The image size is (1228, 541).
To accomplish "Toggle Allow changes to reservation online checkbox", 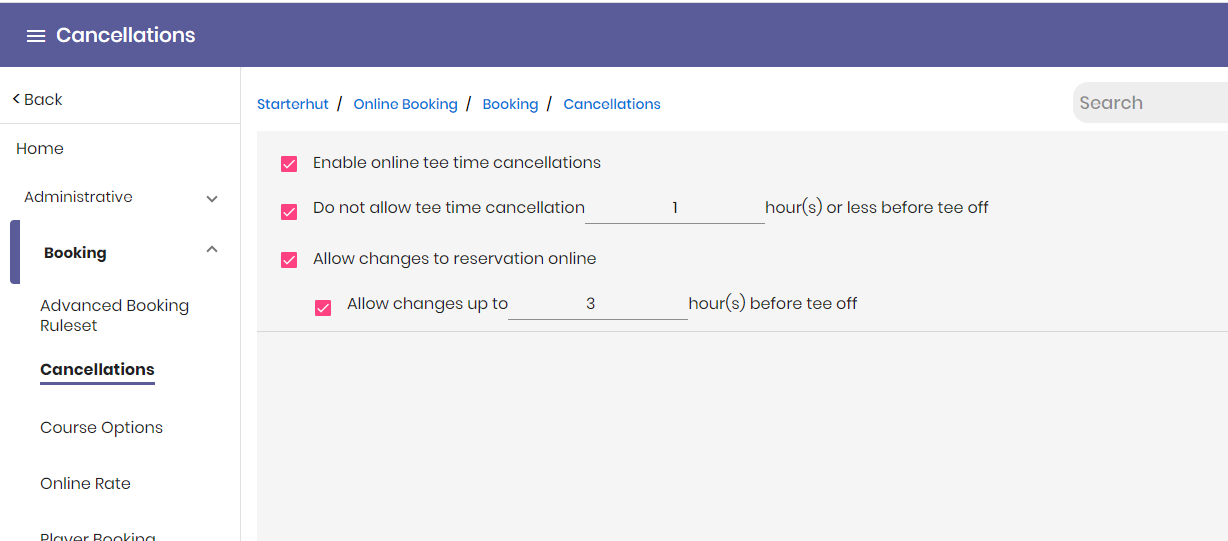I will click(x=289, y=260).
